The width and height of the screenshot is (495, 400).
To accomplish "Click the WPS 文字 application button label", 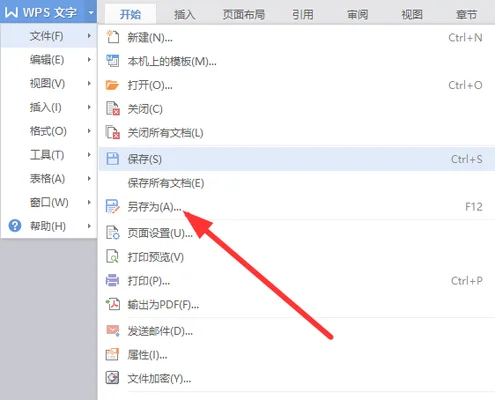I will pyautogui.click(x=50, y=13).
